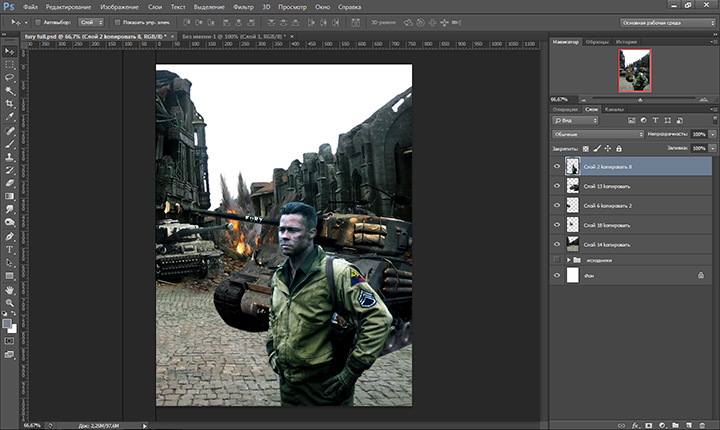
Task: Open the blend mode Обычные dropdown
Action: pyautogui.click(x=598, y=134)
